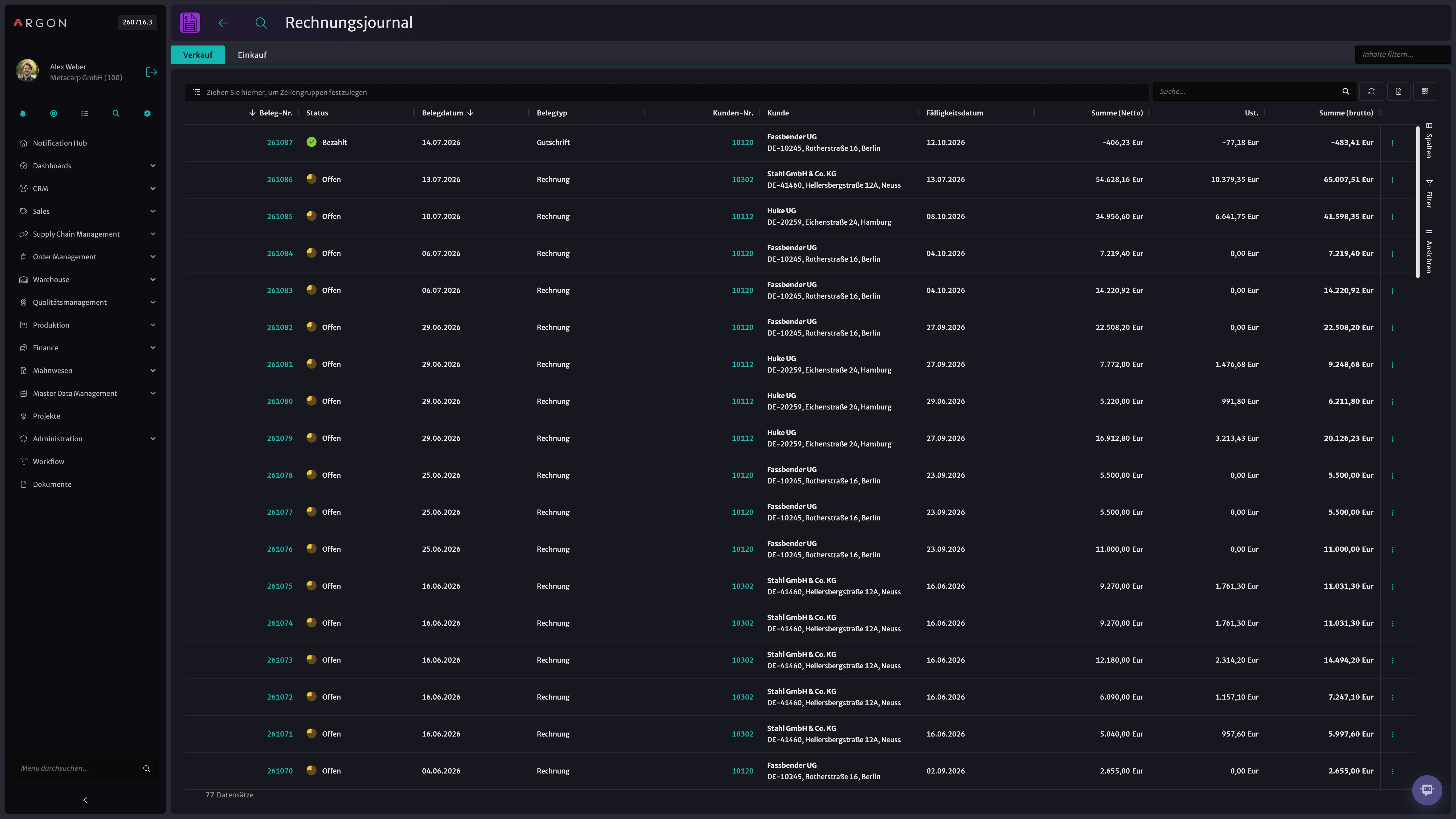Image resolution: width=1456 pixels, height=819 pixels.
Task: Open row menu for invoice 261087
Action: [1392, 143]
